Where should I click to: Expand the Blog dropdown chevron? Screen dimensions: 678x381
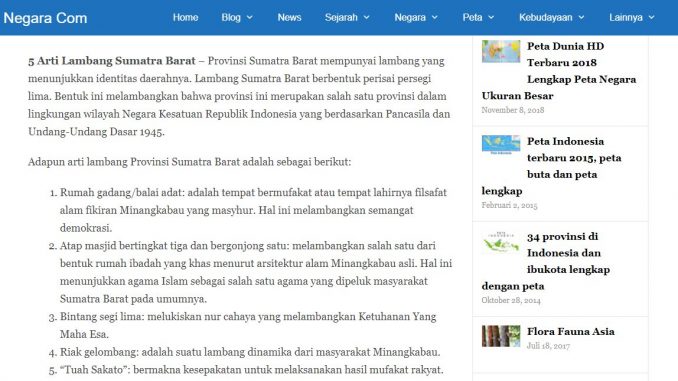pyautogui.click(x=249, y=18)
